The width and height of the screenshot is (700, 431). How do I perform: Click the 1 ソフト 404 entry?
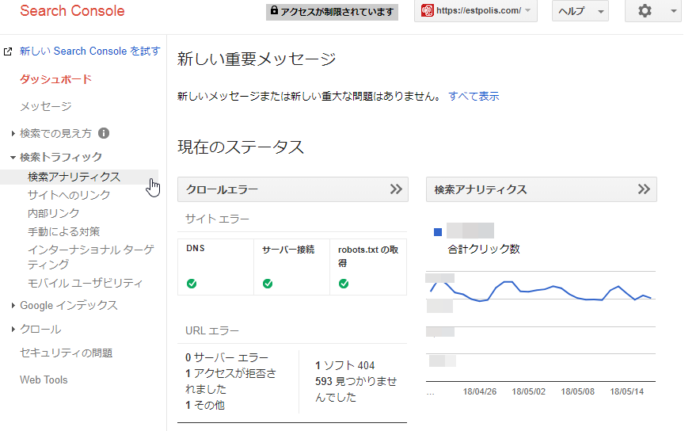click(345, 365)
